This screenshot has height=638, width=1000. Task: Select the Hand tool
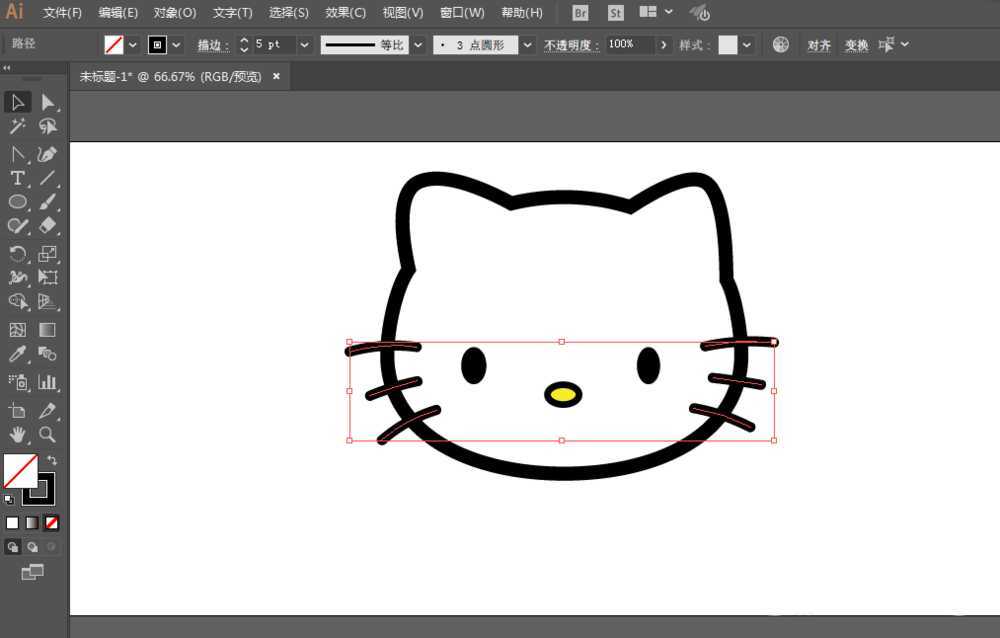[17, 435]
